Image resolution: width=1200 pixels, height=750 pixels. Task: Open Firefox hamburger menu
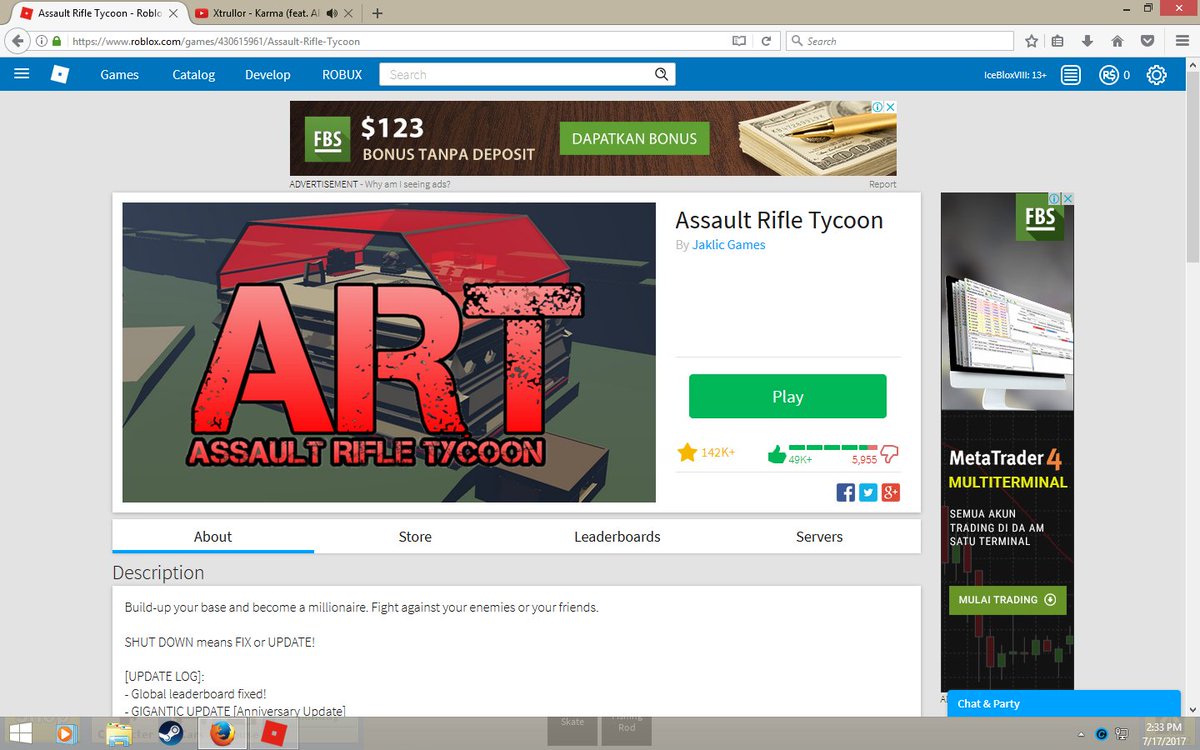coord(1180,41)
